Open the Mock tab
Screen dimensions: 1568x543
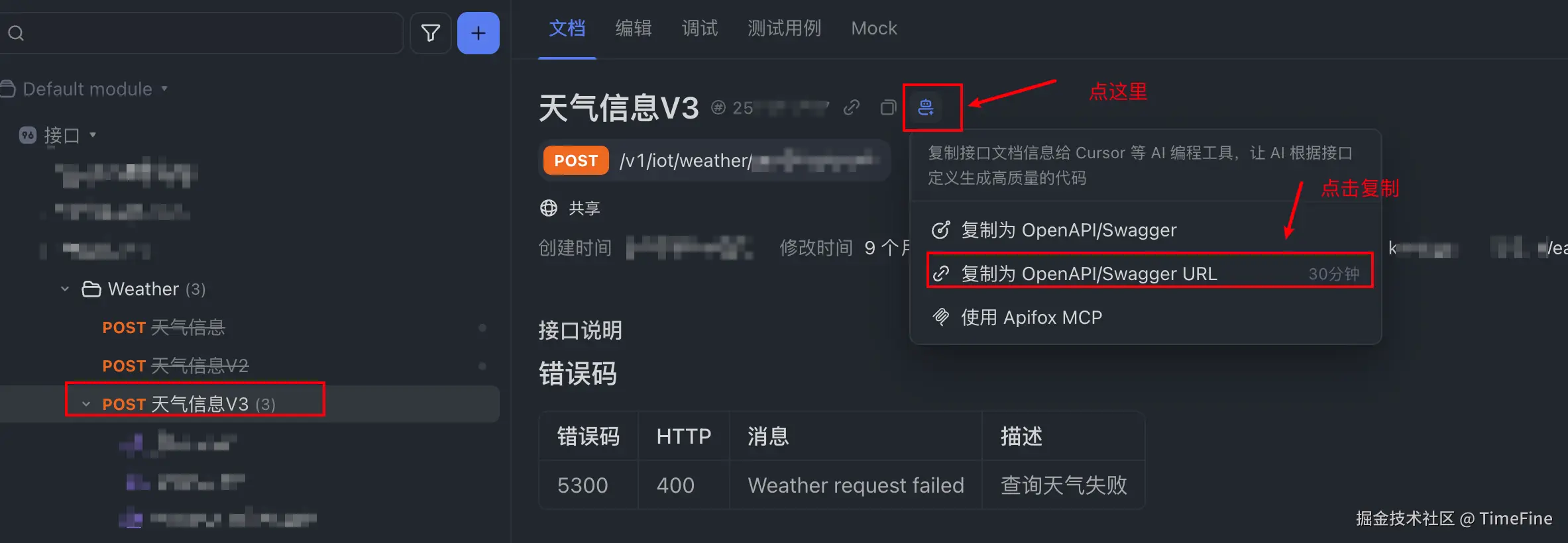874,28
